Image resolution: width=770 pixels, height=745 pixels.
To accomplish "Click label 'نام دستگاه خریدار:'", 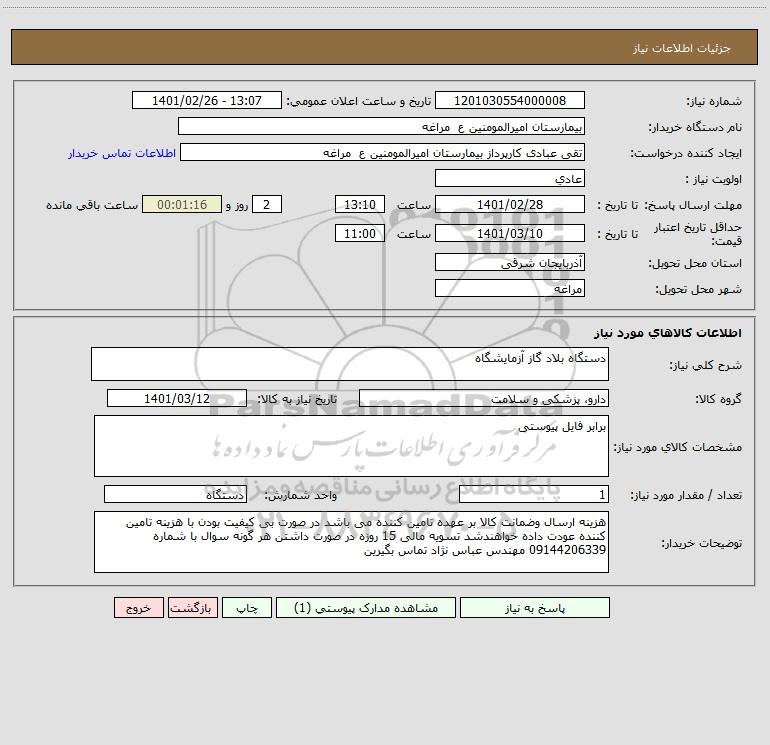I will (695, 127).
